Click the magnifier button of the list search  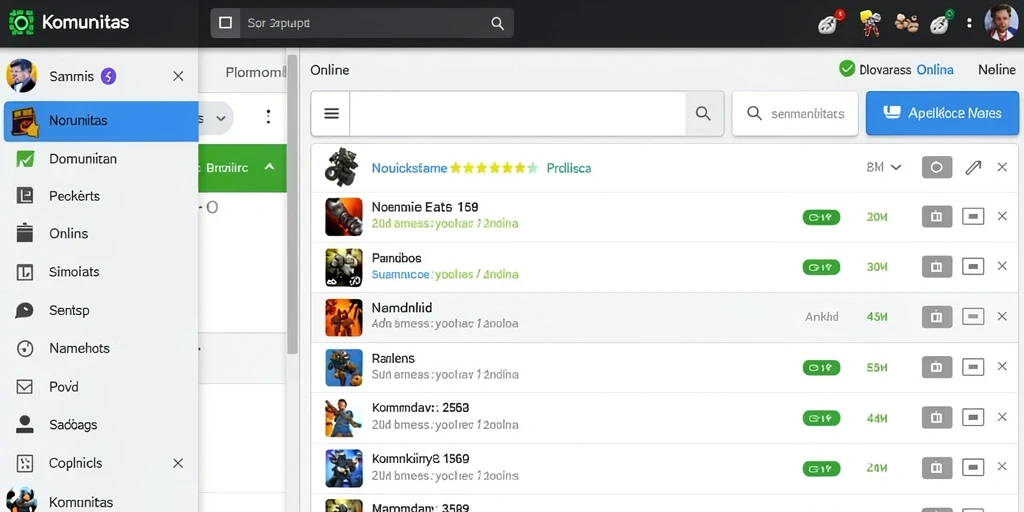(703, 114)
